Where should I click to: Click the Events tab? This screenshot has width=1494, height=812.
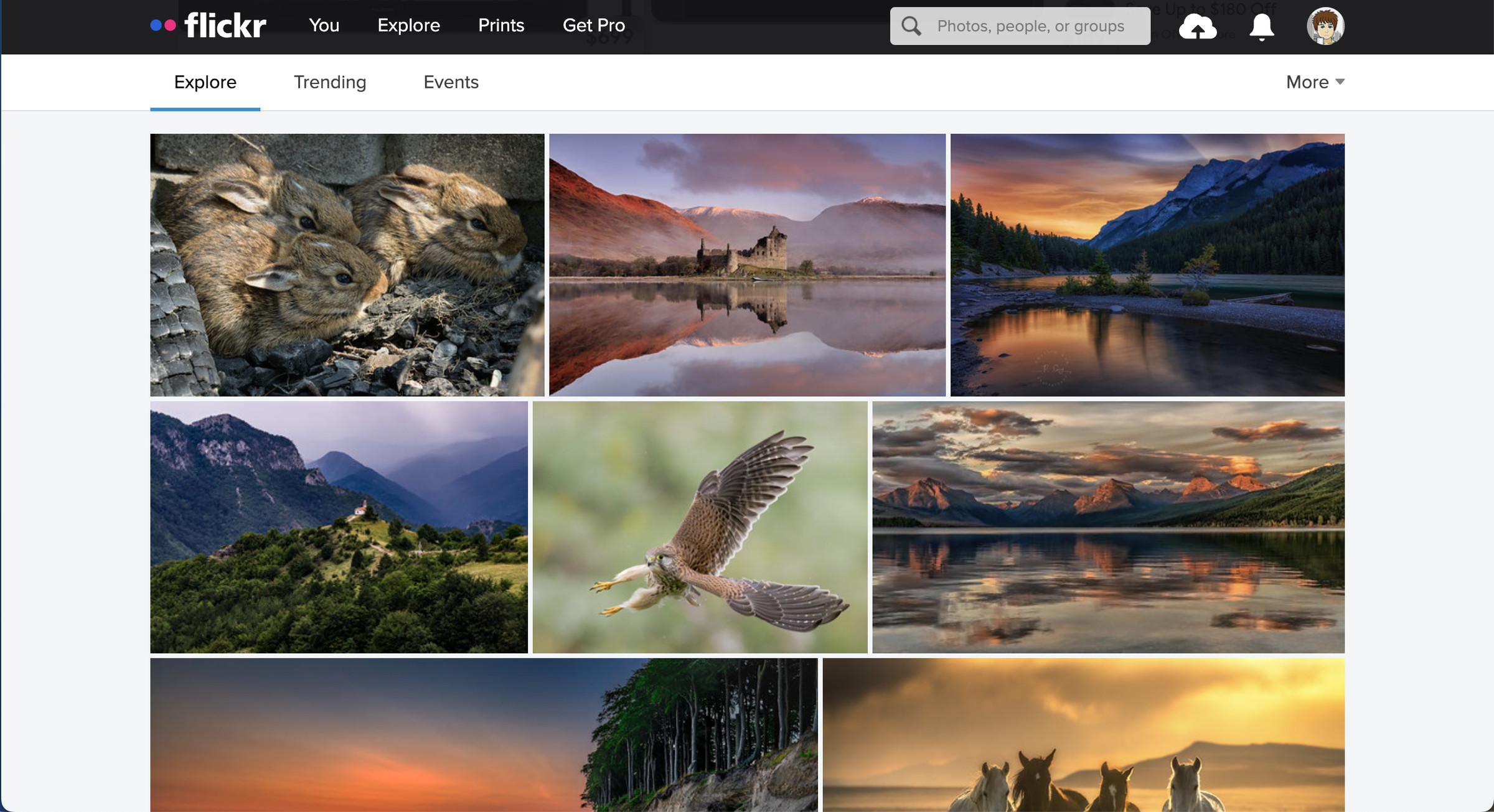(452, 82)
